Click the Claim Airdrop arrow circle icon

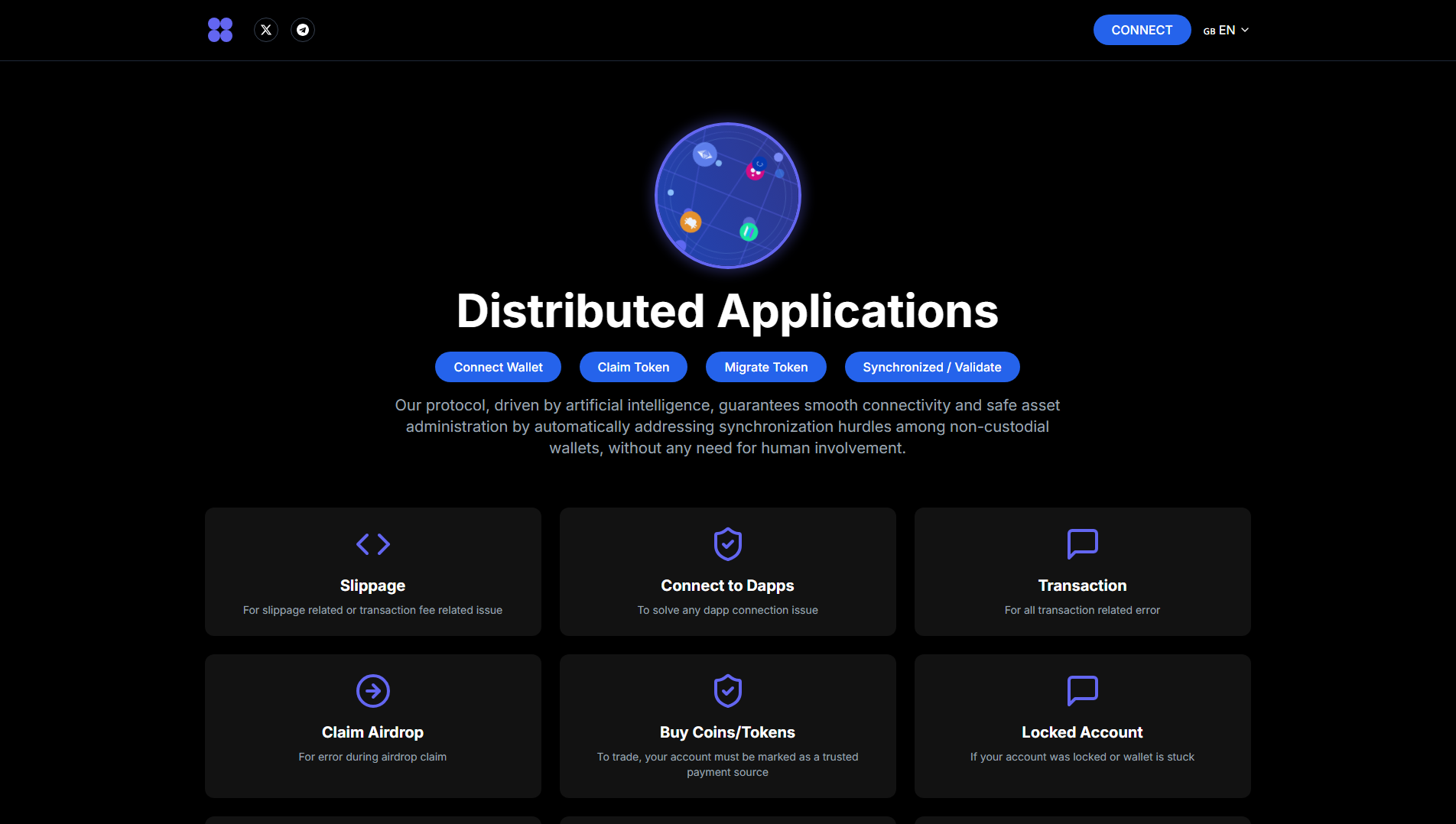[373, 691]
